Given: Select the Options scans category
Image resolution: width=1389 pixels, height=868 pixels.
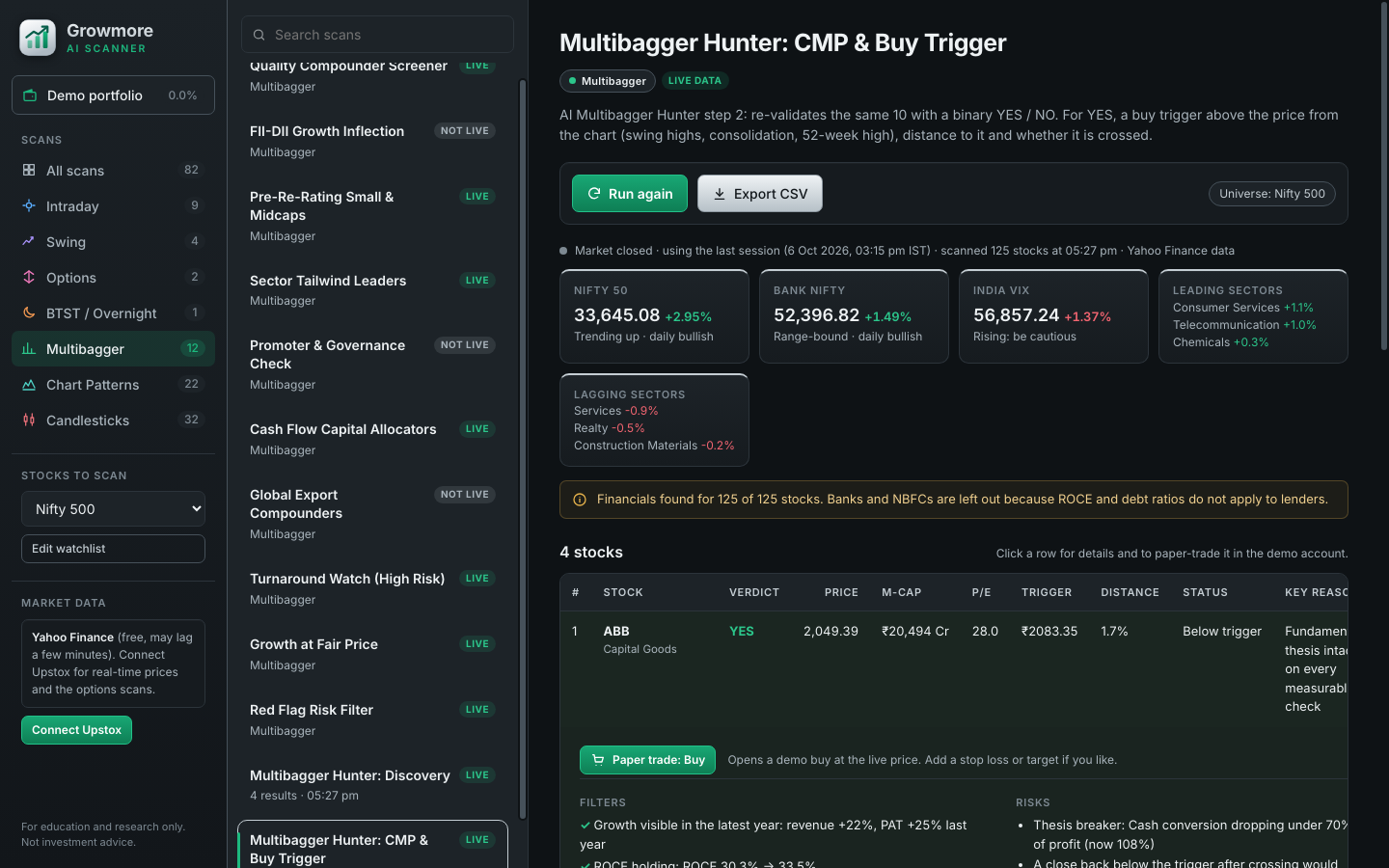Looking at the screenshot, I should (x=113, y=277).
